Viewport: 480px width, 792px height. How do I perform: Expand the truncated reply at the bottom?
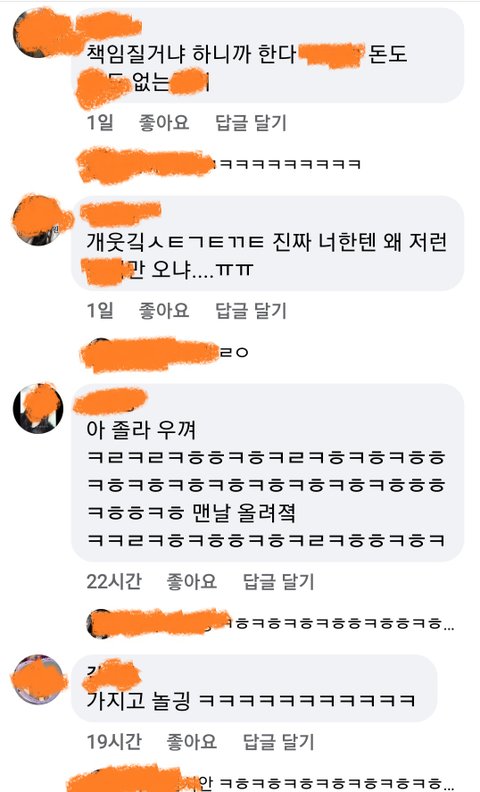[261, 783]
